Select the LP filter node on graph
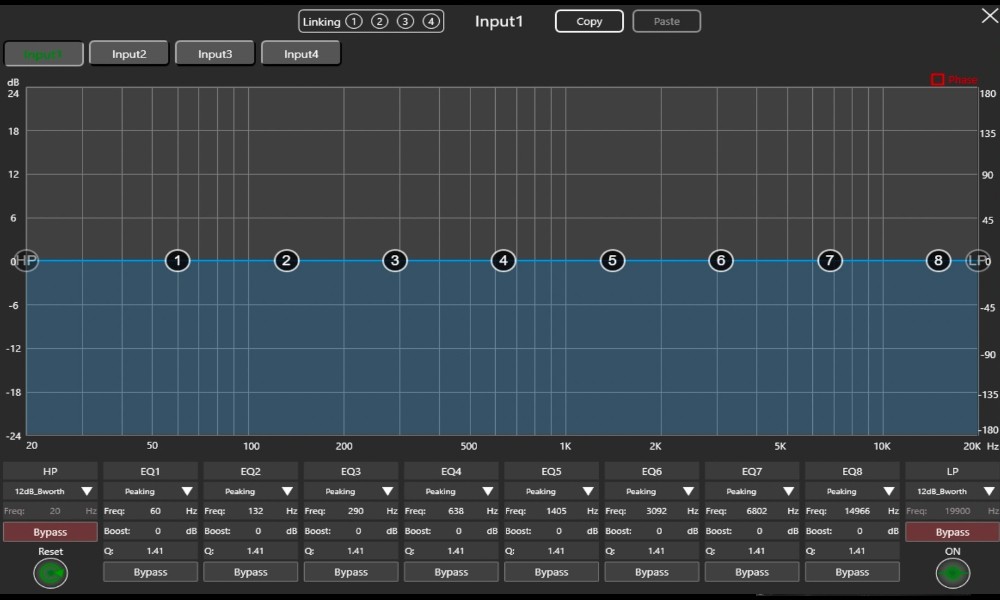 [978, 260]
